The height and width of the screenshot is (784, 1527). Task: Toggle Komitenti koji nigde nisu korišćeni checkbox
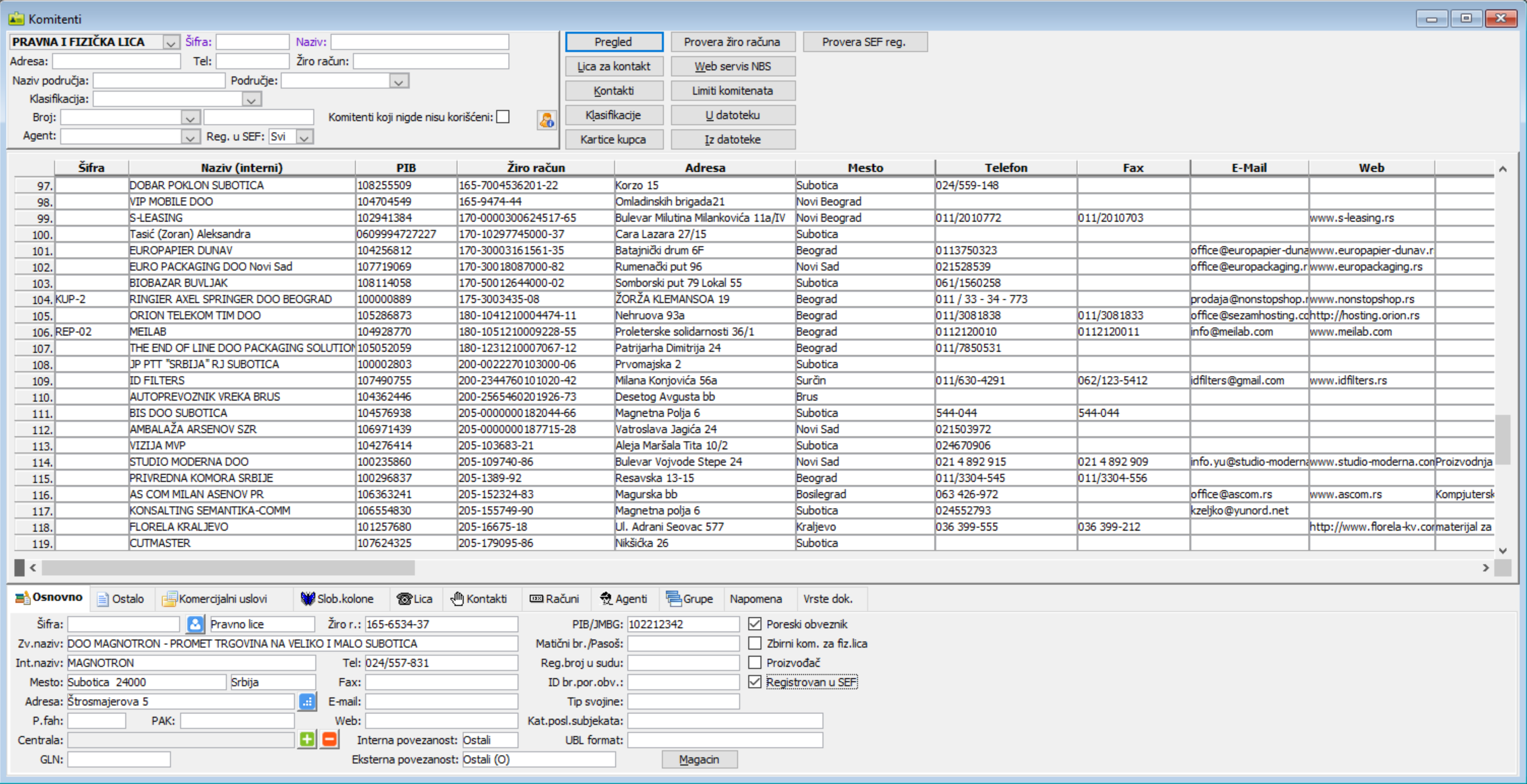[502, 117]
